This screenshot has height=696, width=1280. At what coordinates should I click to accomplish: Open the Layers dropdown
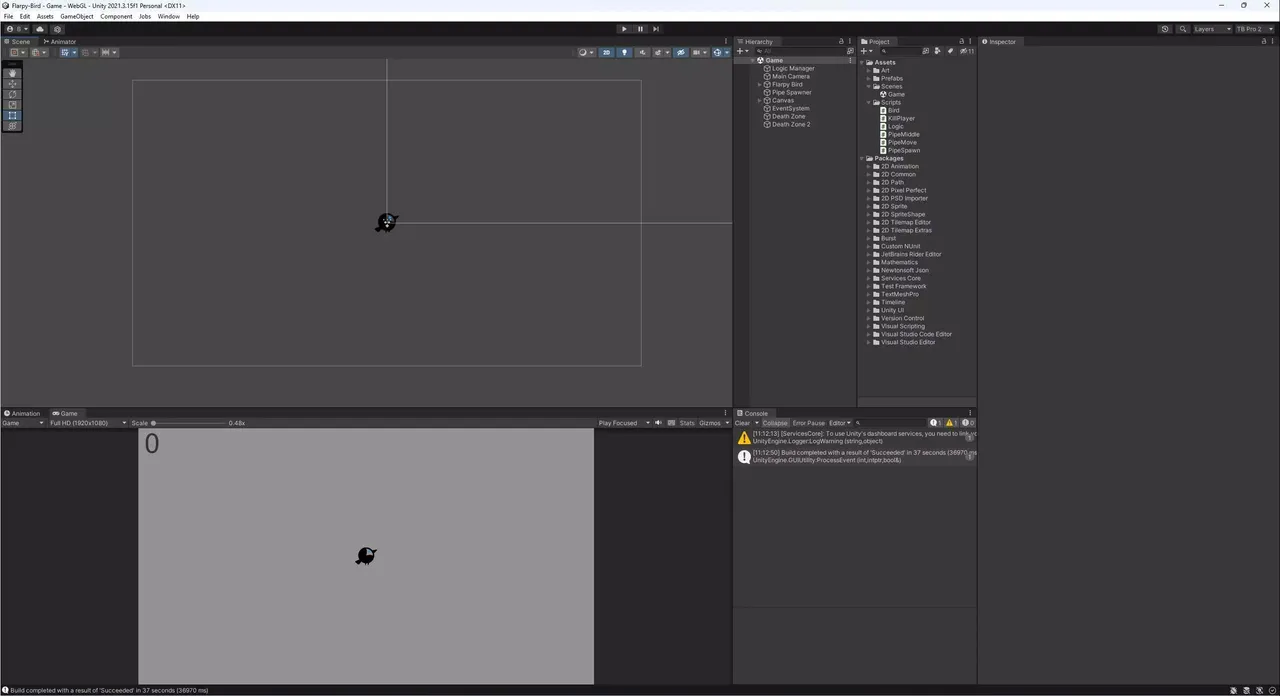(1211, 29)
